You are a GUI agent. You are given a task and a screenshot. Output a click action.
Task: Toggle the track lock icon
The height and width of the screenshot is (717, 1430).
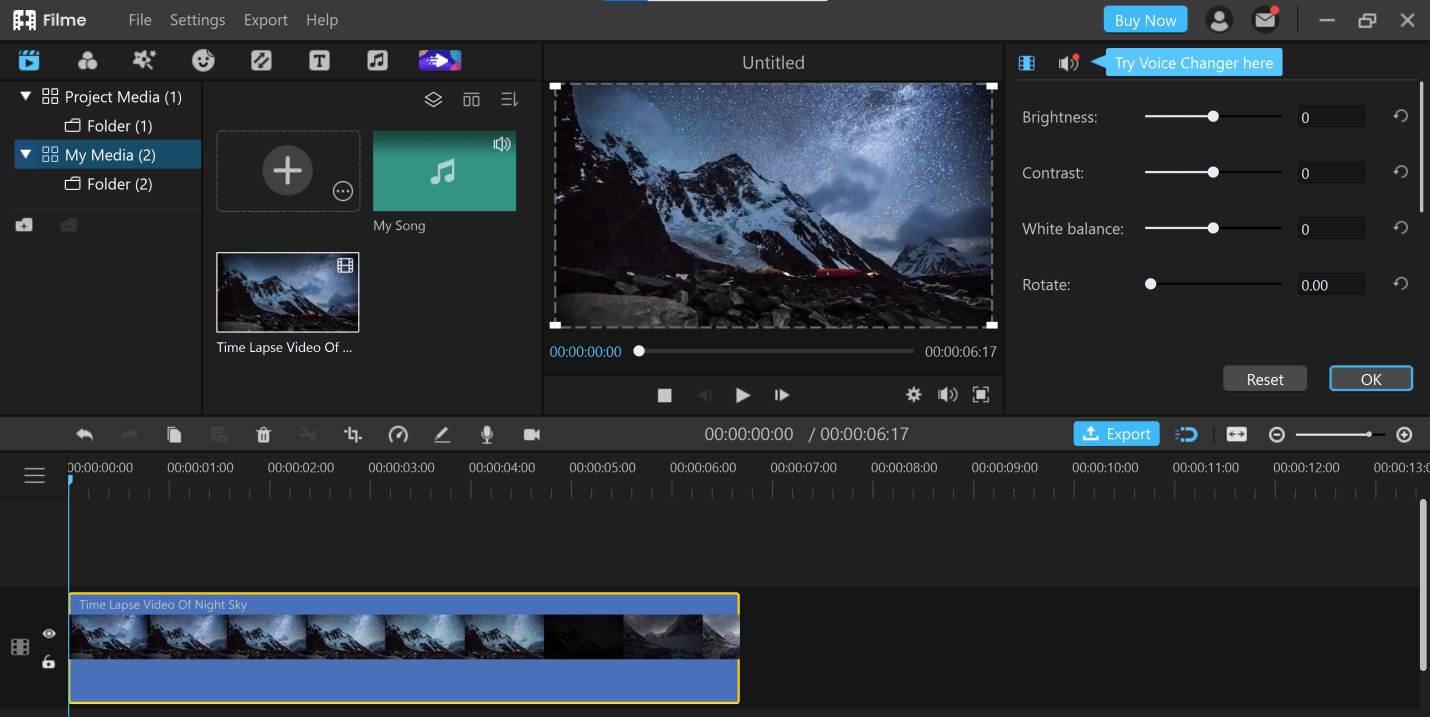[x=48, y=662]
